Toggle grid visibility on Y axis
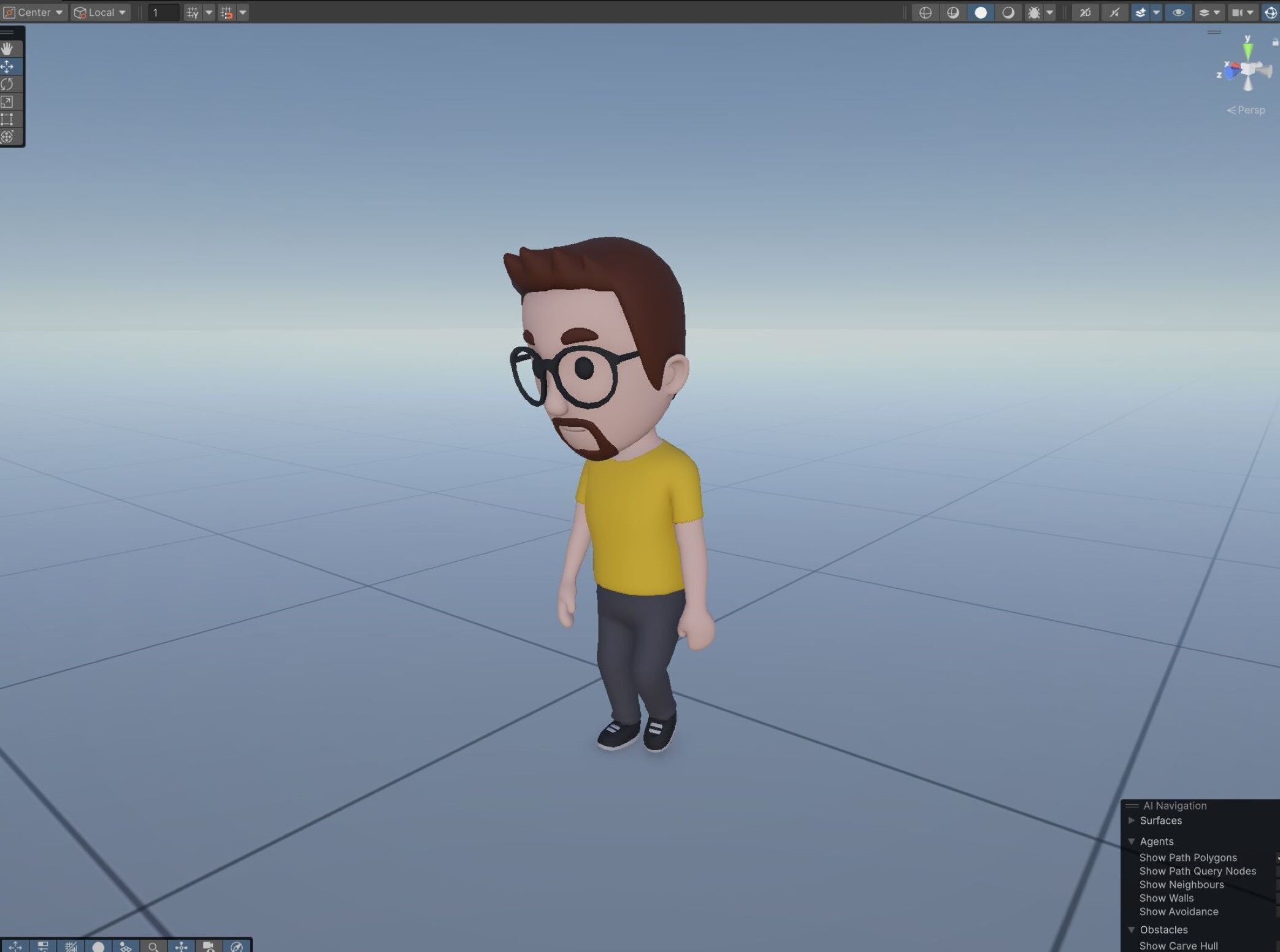Image resolution: width=1280 pixels, height=952 pixels. click(x=193, y=12)
